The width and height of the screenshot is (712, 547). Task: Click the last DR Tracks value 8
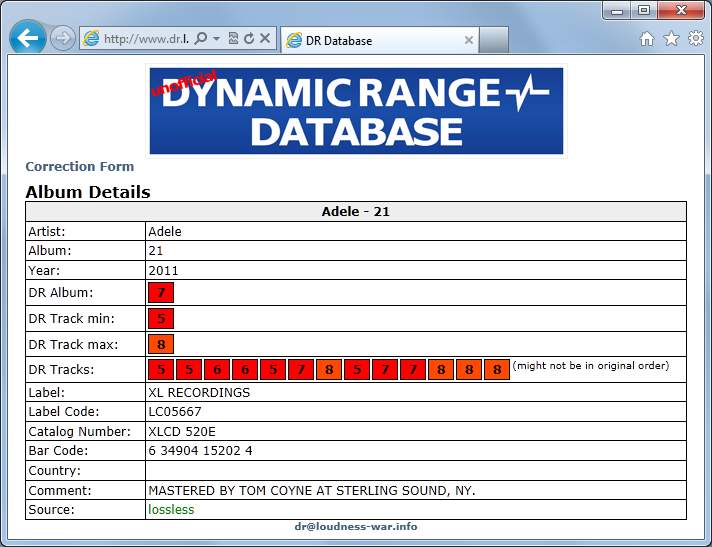[x=497, y=370]
